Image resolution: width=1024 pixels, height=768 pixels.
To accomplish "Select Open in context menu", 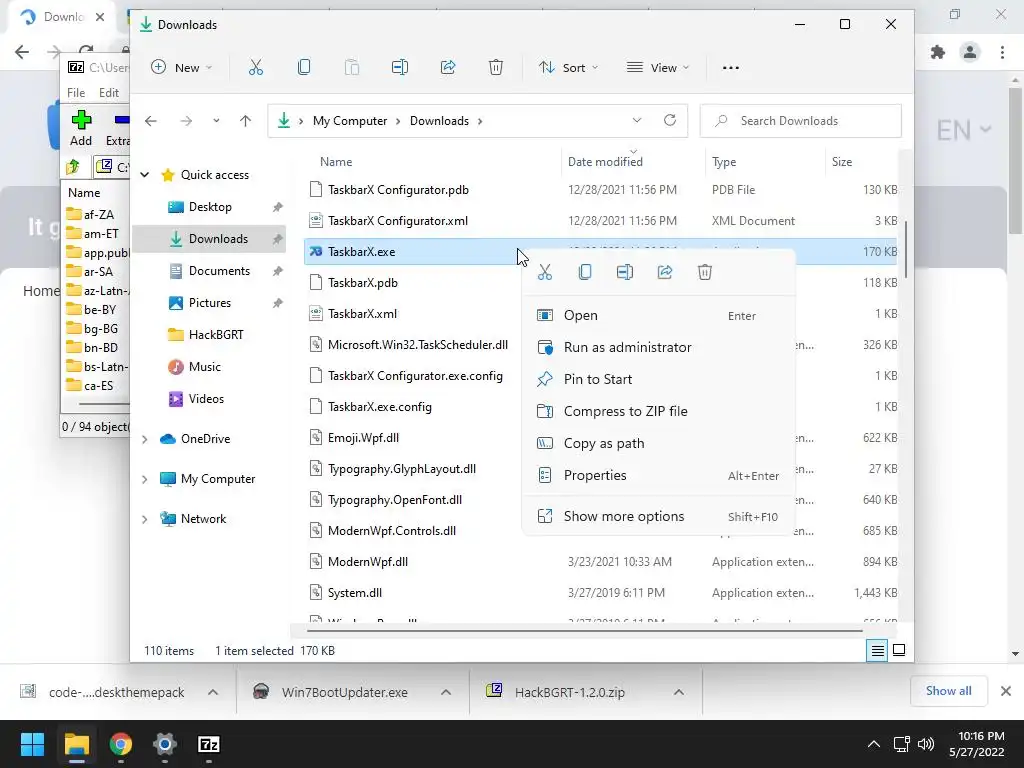I will click(658, 315).
